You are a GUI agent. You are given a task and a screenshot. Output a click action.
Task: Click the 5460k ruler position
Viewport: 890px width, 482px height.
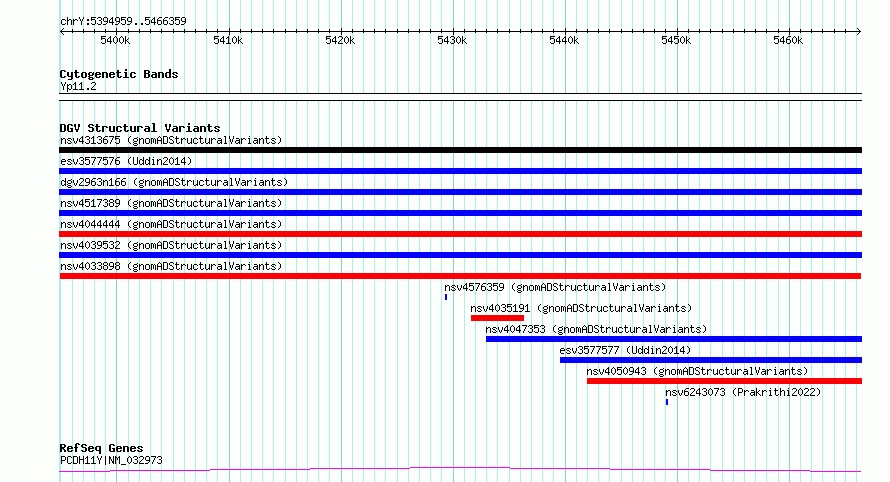pos(788,40)
